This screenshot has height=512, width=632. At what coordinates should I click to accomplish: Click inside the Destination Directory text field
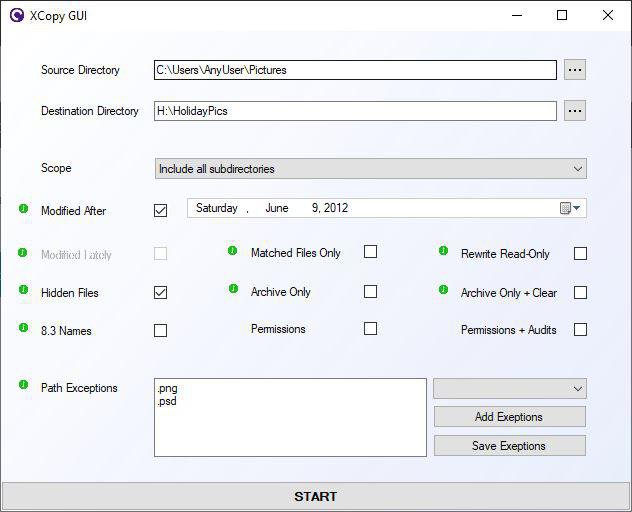pos(355,111)
